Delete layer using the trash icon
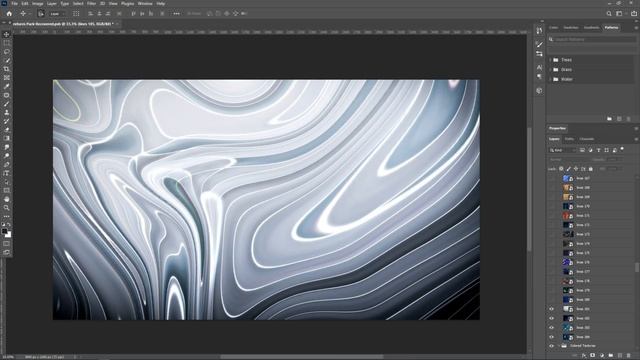The image size is (640, 360). coord(629,356)
